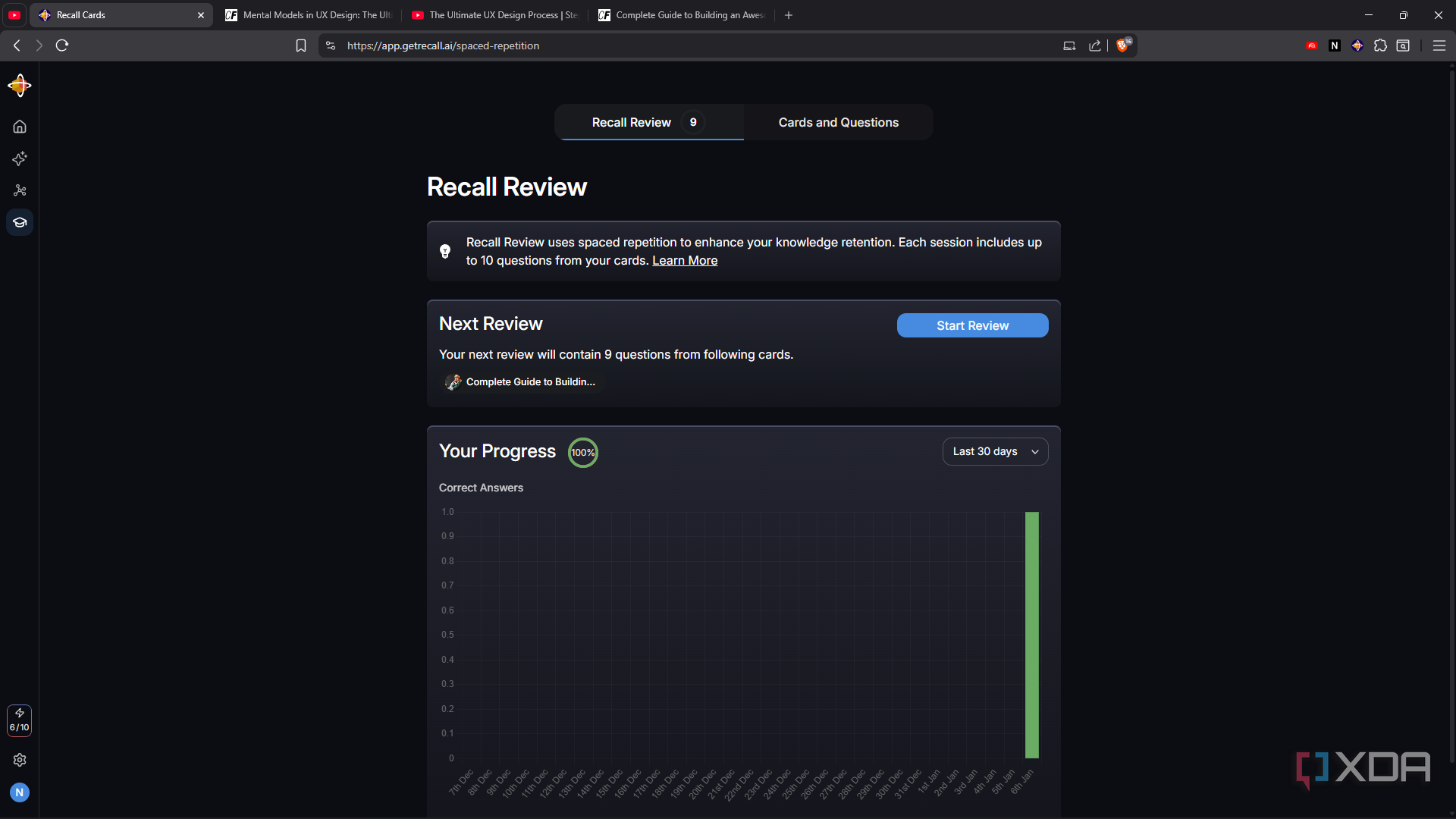
Task: Open the N user profile avatar
Action: (20, 792)
